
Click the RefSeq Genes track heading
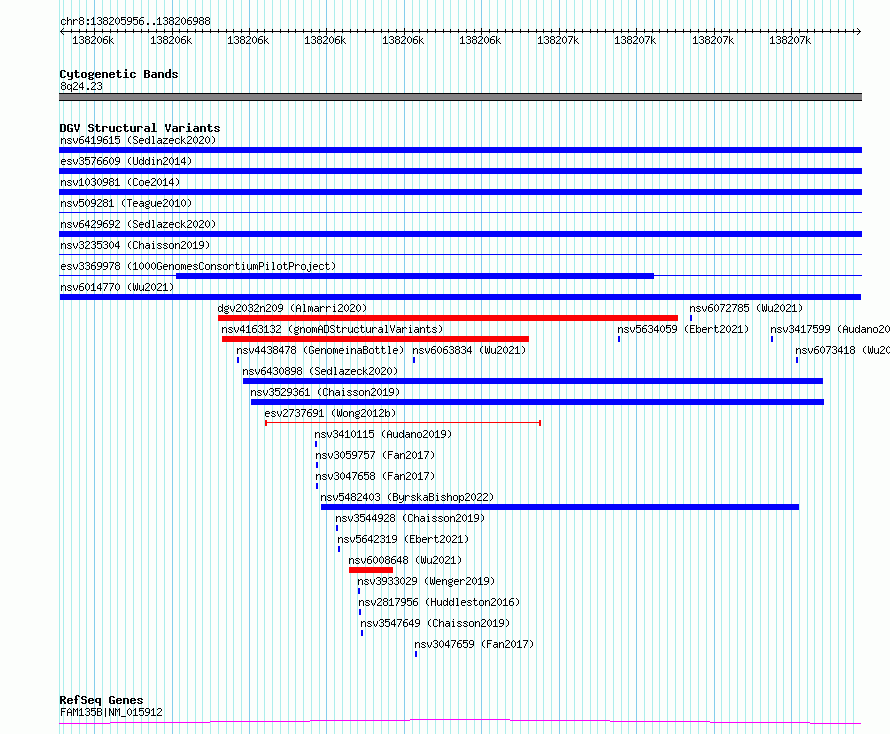tap(101, 701)
